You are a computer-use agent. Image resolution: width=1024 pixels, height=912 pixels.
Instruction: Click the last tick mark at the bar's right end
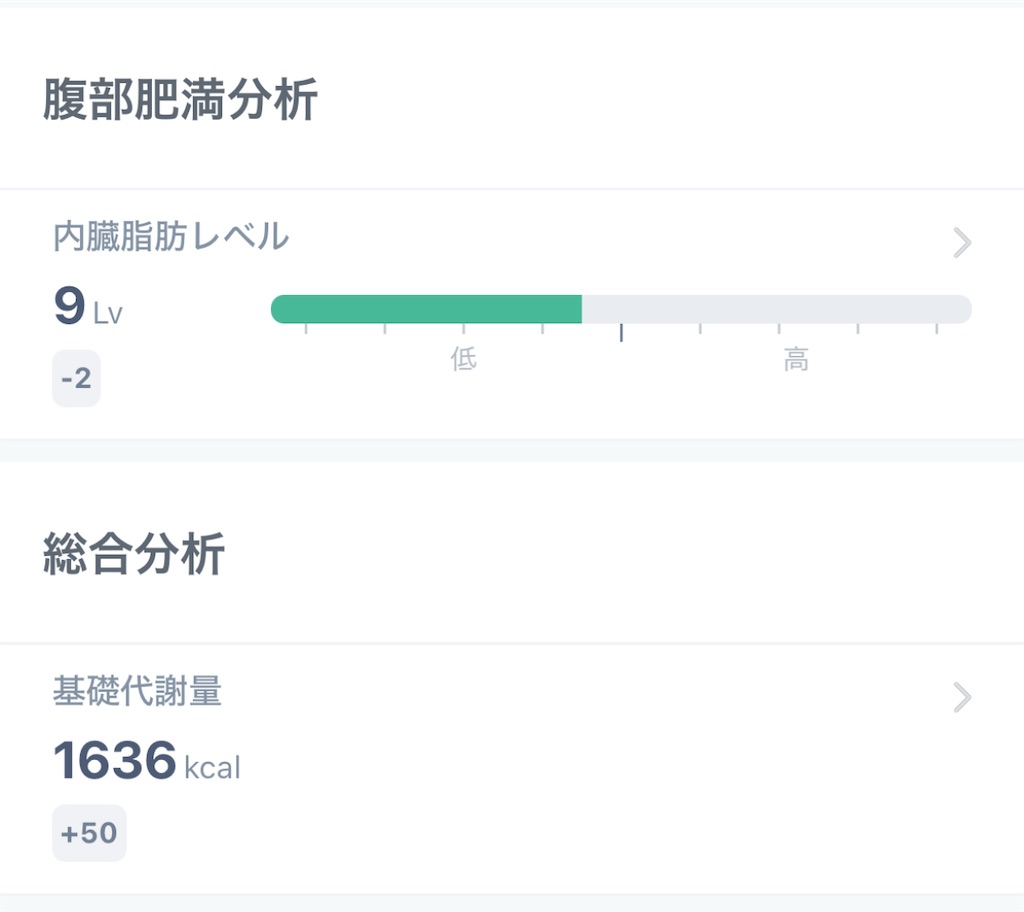tap(936, 329)
